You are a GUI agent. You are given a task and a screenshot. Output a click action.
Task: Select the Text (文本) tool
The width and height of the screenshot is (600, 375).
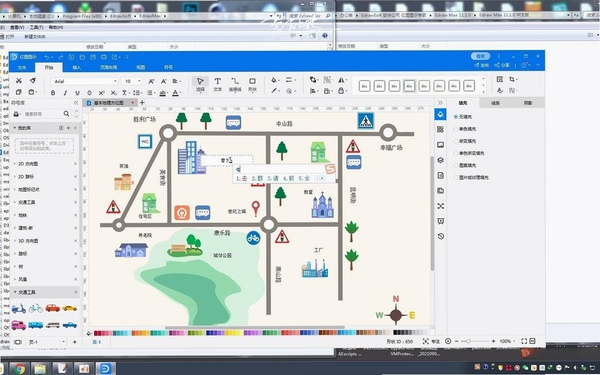(217, 84)
